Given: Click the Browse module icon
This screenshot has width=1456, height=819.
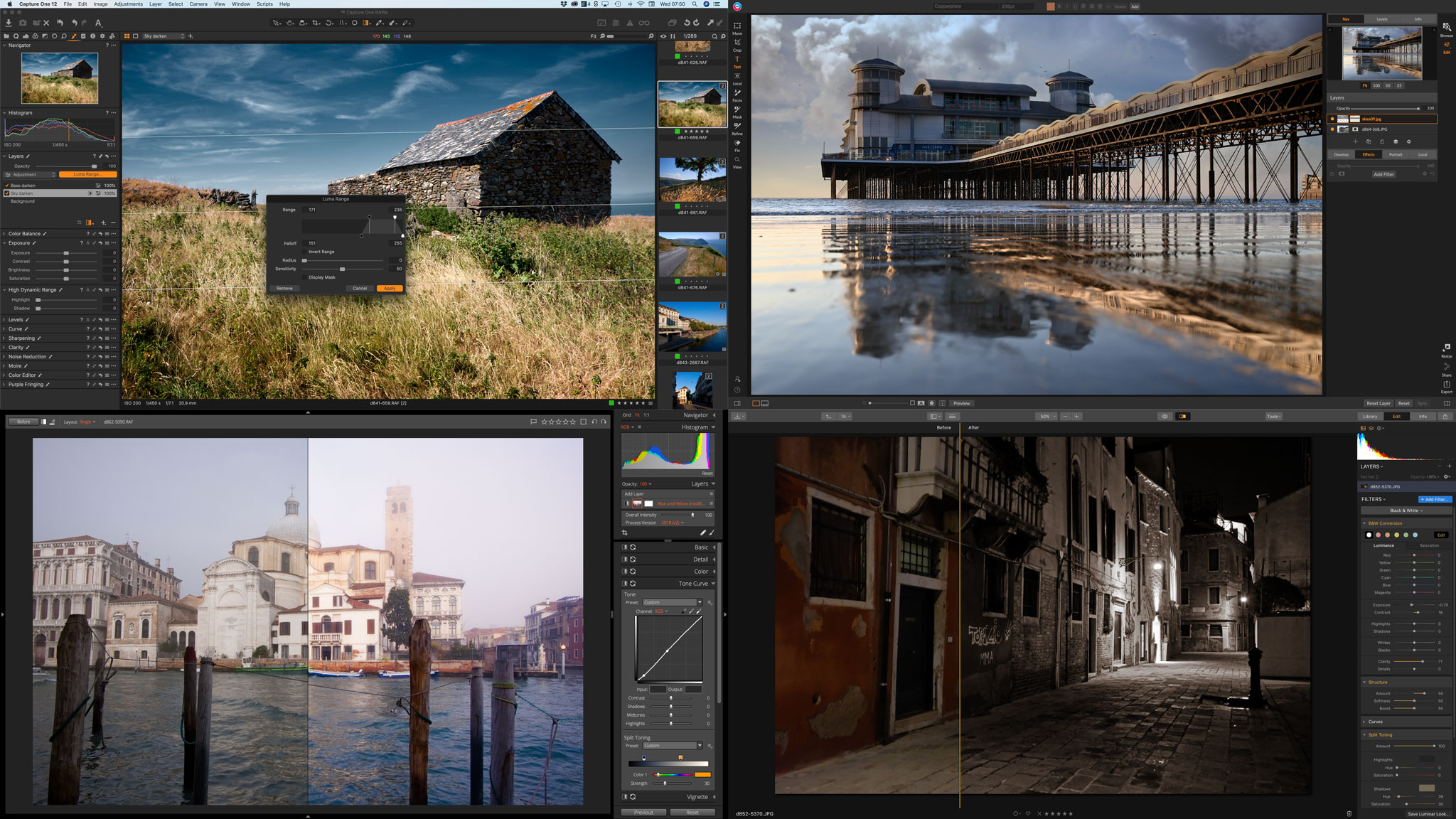Looking at the screenshot, I should [x=1446, y=28].
